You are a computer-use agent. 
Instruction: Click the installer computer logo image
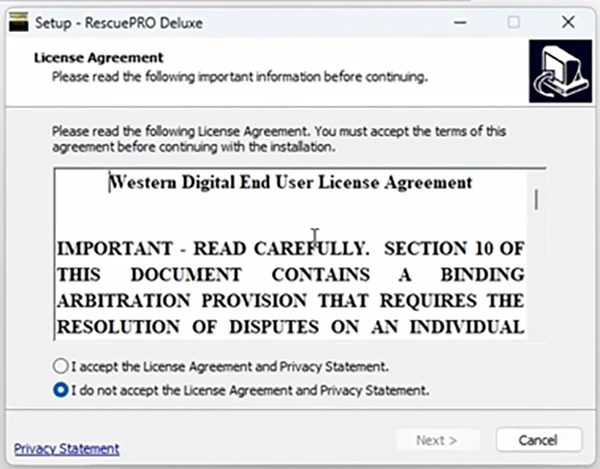click(x=561, y=71)
